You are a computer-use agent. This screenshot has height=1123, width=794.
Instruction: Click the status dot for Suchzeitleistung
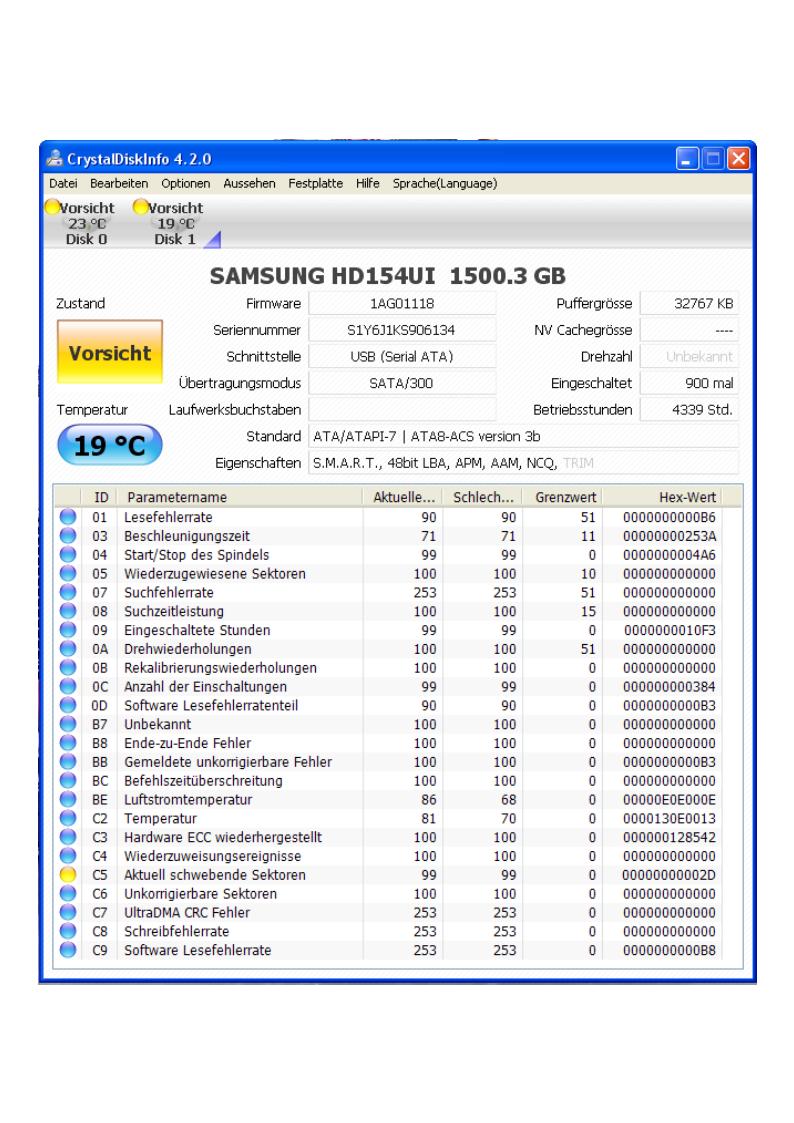tap(68, 611)
